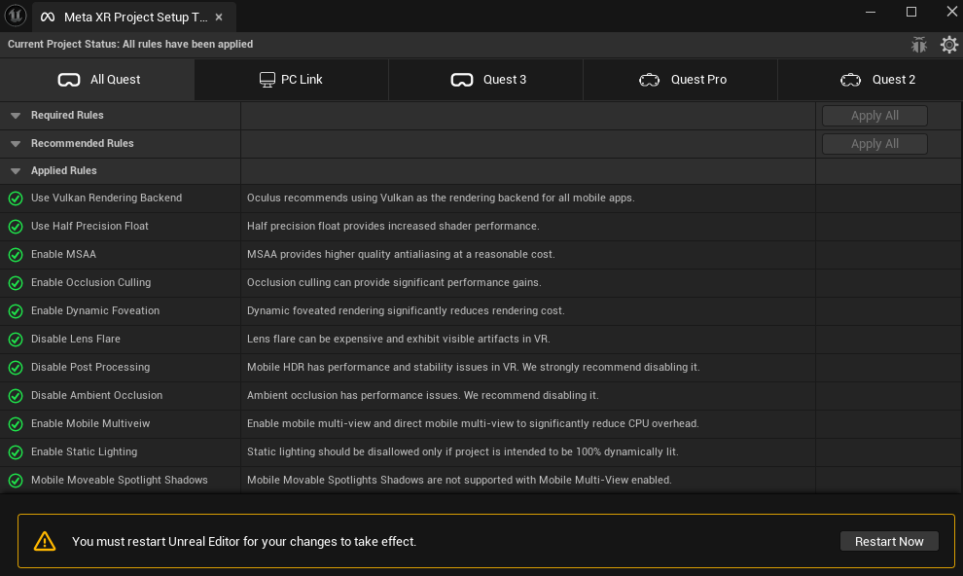Collapse the Applied Rules section

16,171
